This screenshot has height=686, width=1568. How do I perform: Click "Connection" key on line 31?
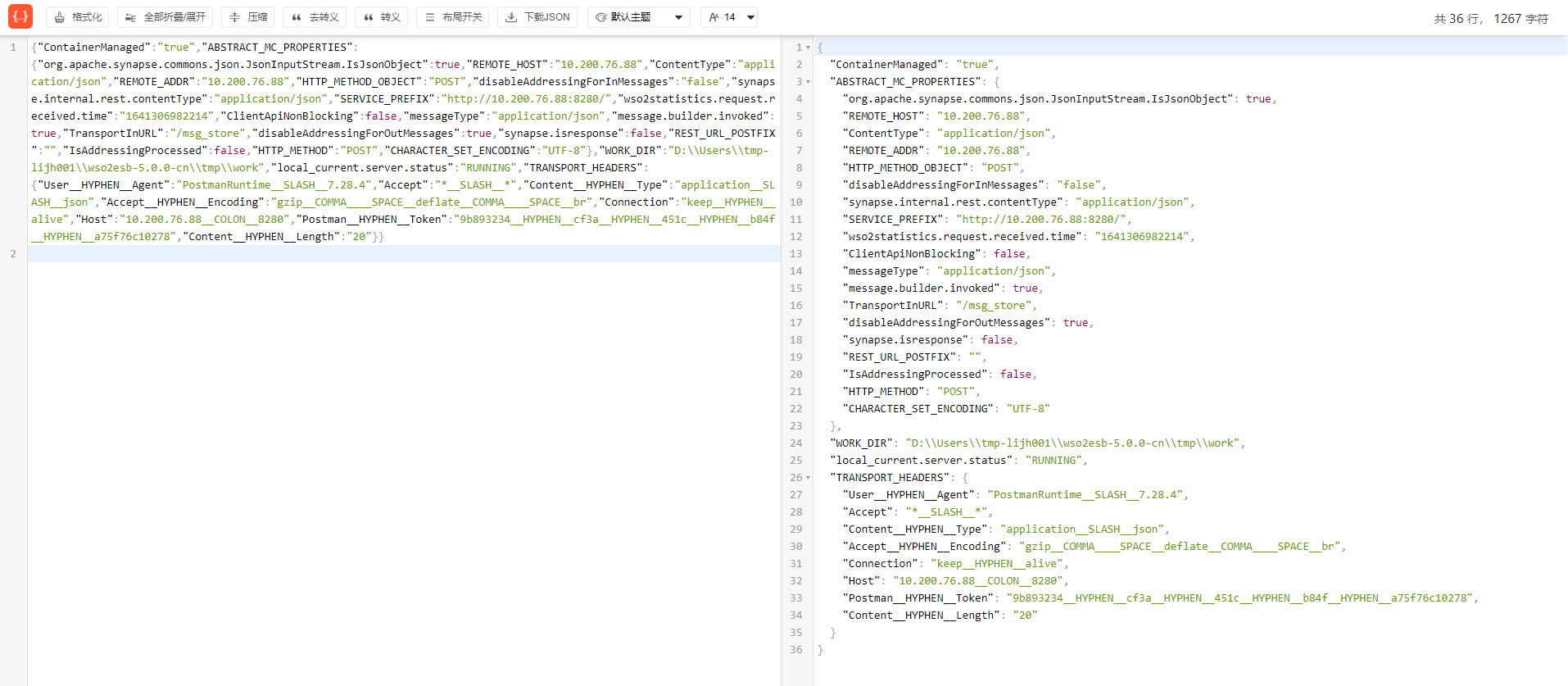coord(881,564)
